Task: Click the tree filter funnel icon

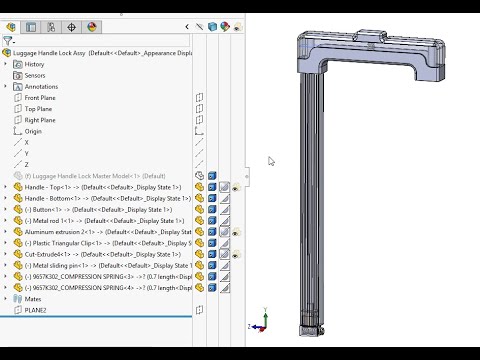Action: [8, 41]
